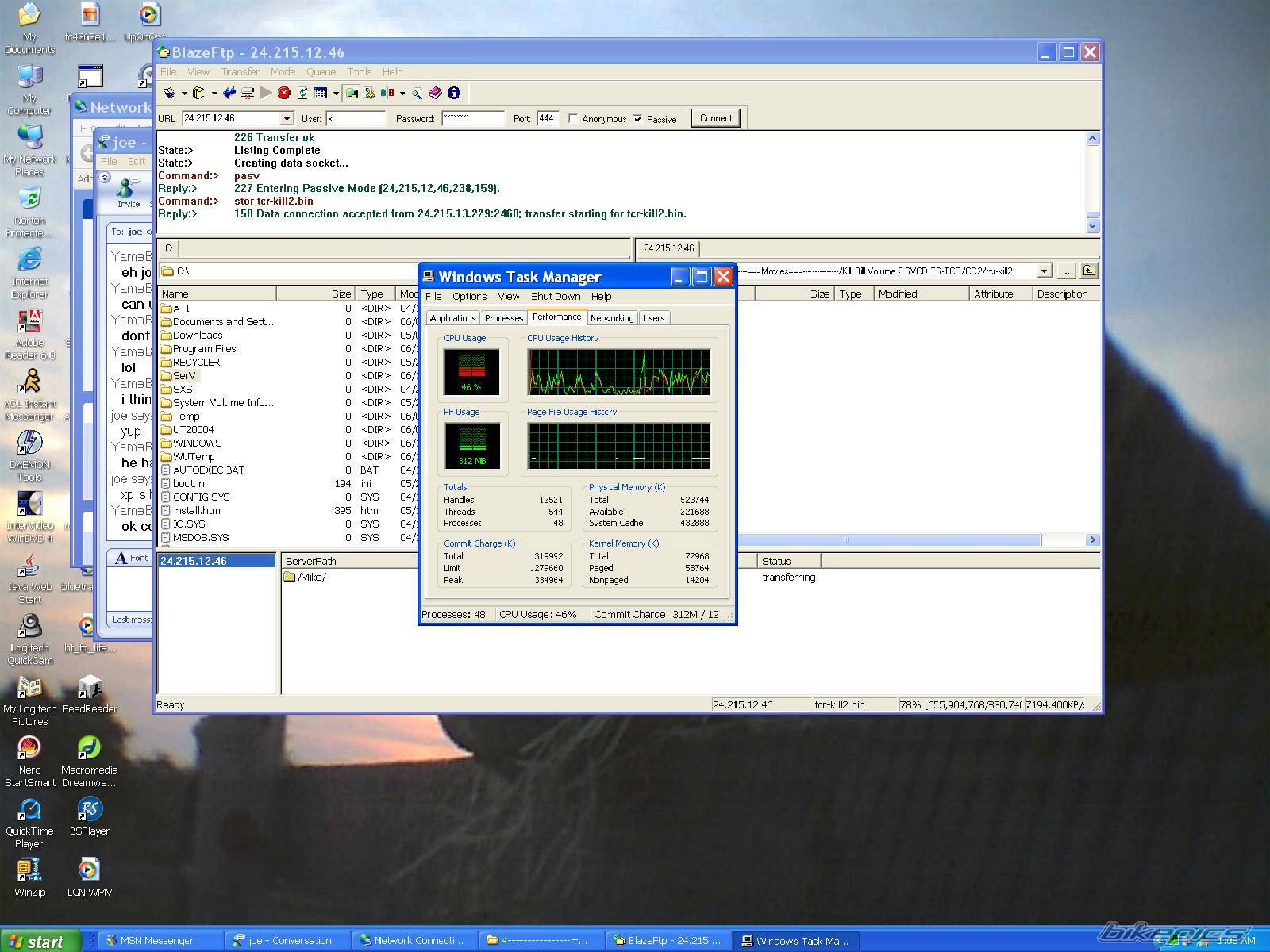1270x952 pixels.
Task: Click the Password input field
Action: pos(472,119)
